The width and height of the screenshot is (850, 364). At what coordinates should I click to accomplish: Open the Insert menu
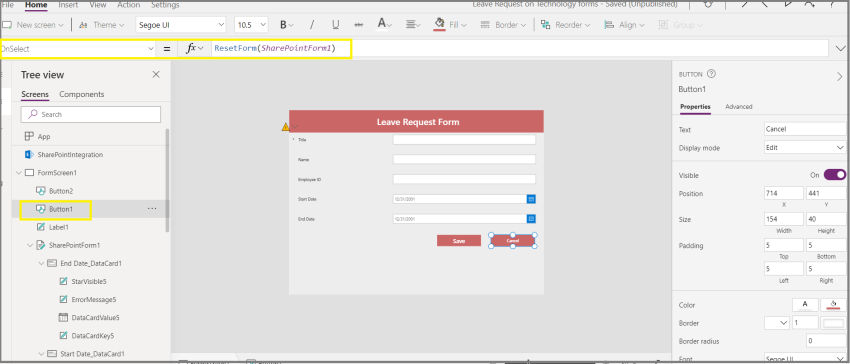[x=68, y=5]
